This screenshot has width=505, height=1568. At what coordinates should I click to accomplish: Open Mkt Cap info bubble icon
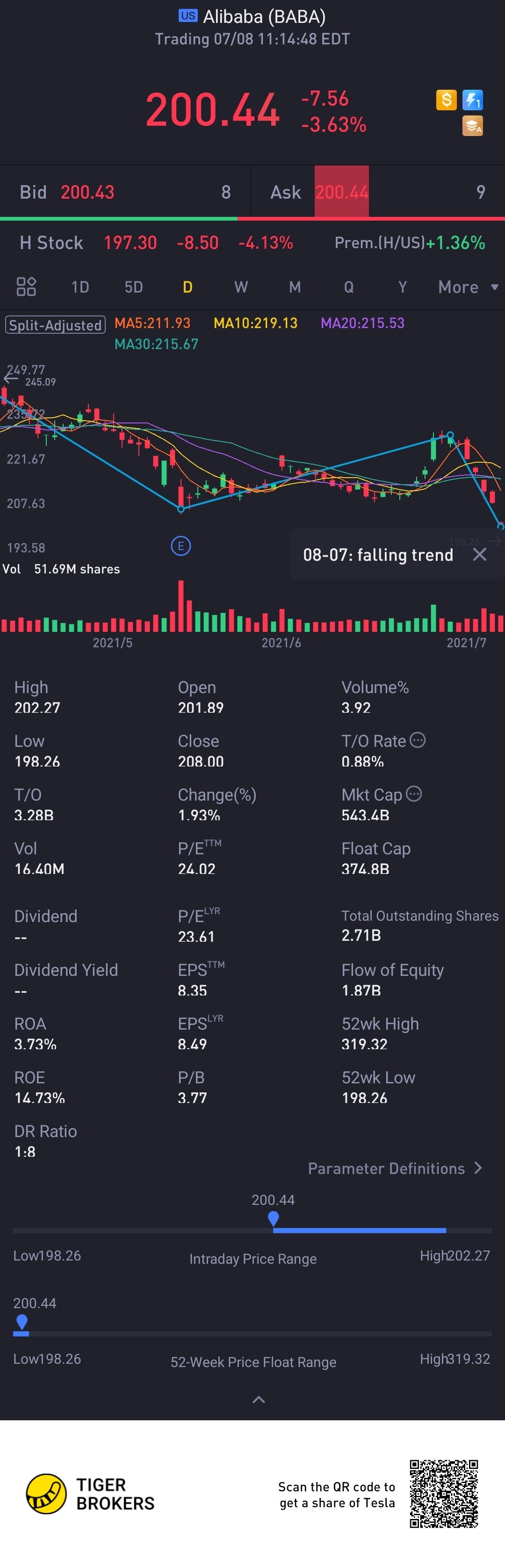click(414, 794)
